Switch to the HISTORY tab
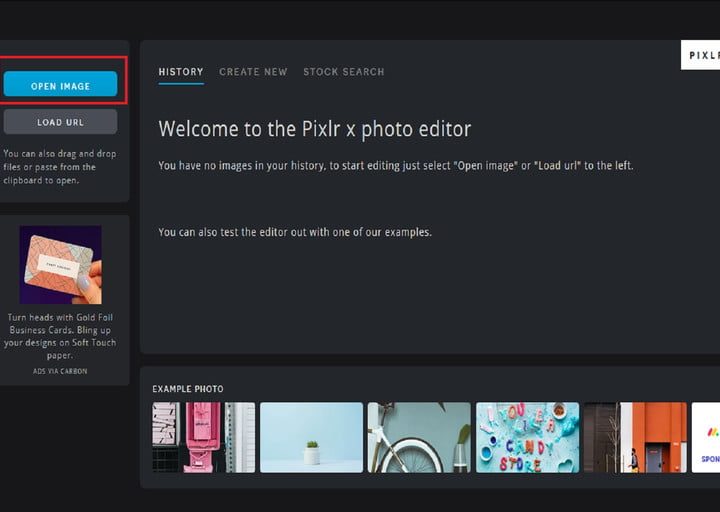Viewport: 720px width, 512px height. click(x=181, y=72)
